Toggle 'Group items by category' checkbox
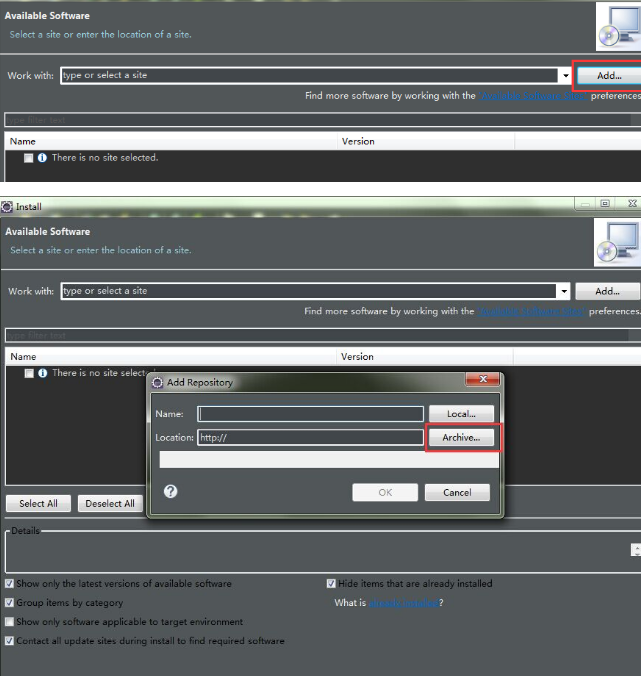Image resolution: width=641 pixels, height=676 pixels. click(x=10, y=603)
